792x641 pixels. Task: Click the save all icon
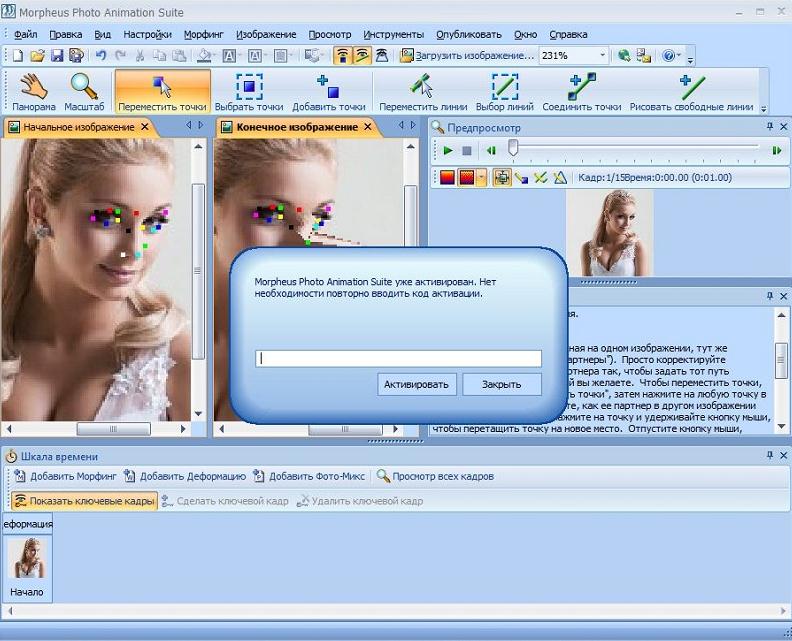[76, 56]
